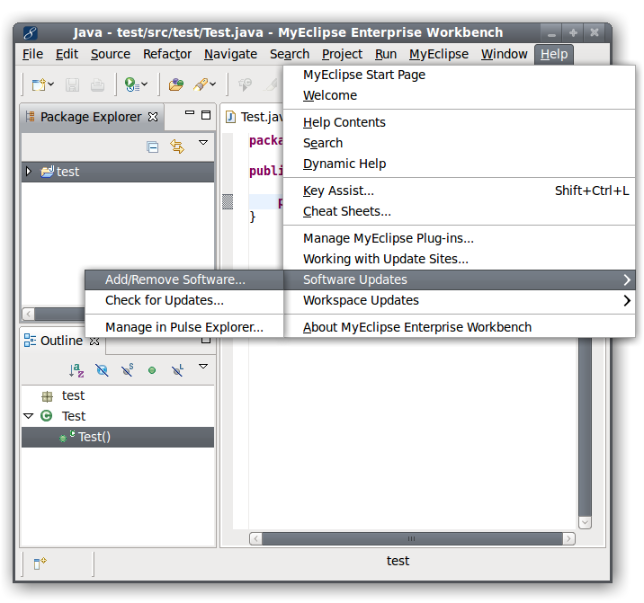Click the Open Type folder toolbar icon
The image size is (644, 603).
tap(176, 85)
